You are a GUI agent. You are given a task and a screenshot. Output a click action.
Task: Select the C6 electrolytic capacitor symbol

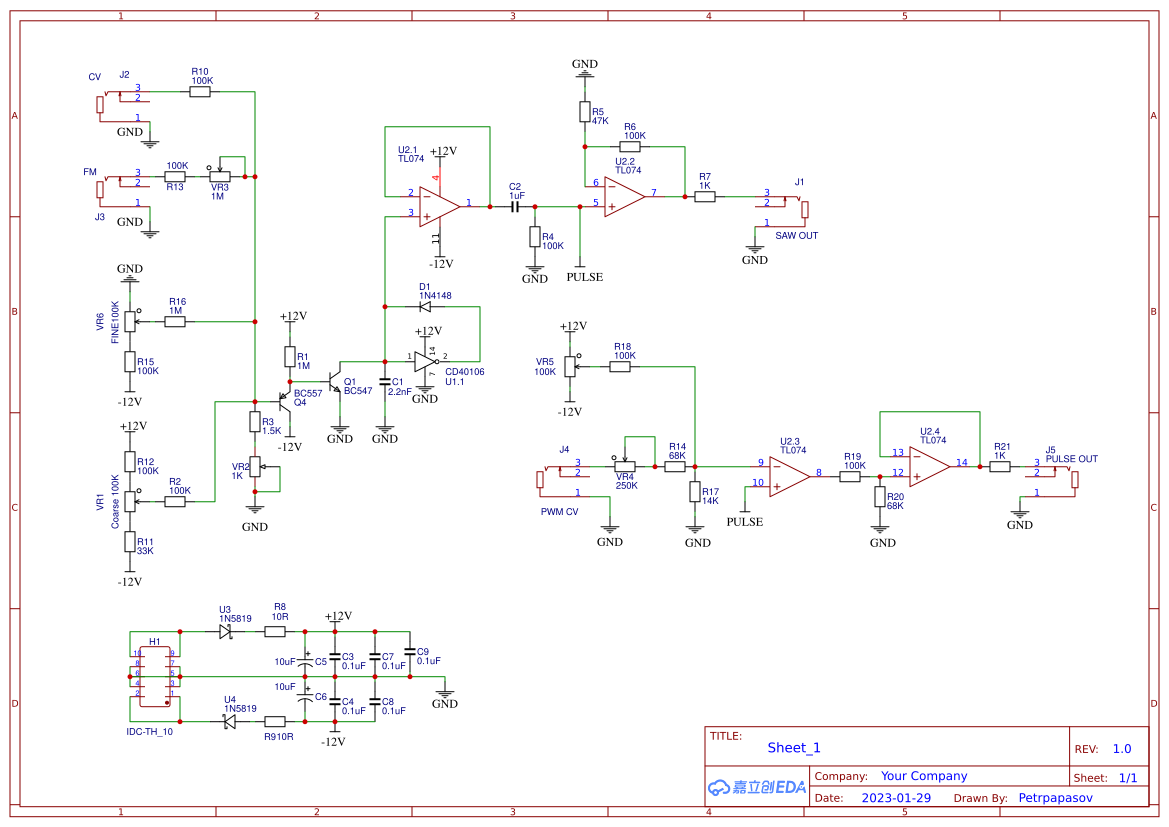coord(305,697)
